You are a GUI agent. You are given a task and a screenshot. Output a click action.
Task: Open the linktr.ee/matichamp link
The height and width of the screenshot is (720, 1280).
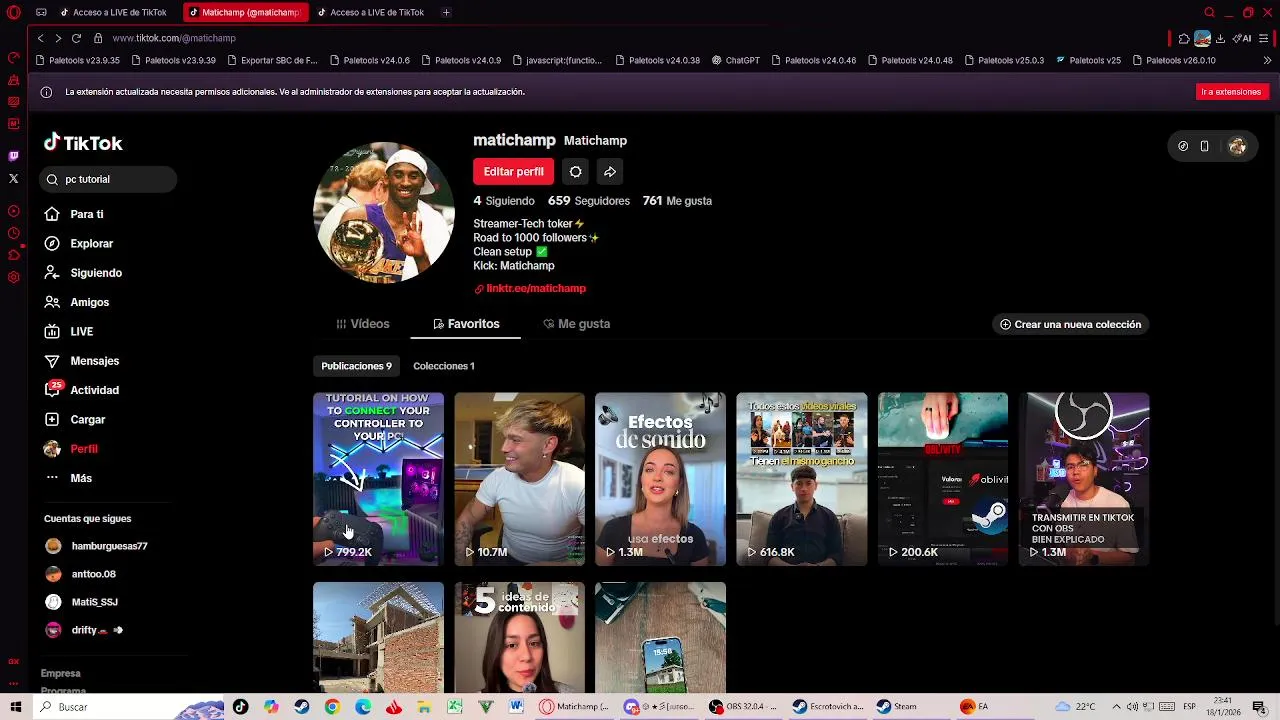530,288
